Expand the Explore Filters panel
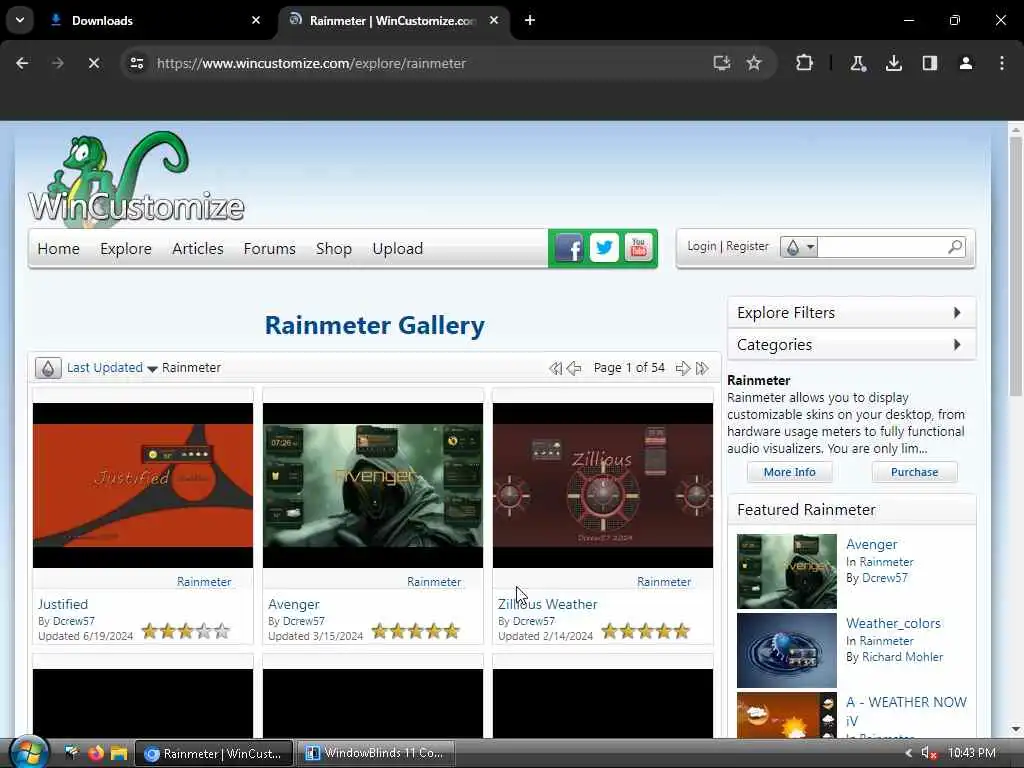 [852, 313]
